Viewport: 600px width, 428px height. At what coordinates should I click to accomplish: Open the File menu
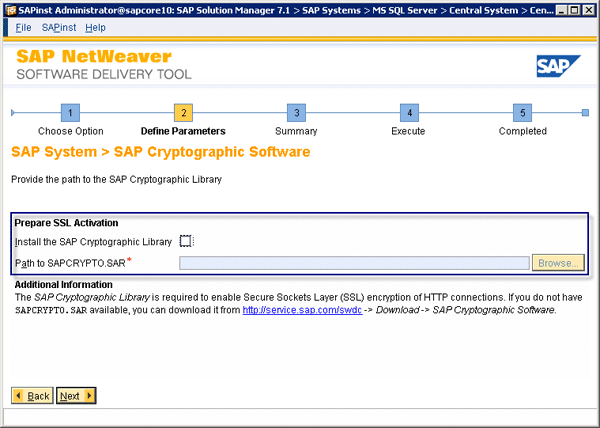click(x=23, y=28)
